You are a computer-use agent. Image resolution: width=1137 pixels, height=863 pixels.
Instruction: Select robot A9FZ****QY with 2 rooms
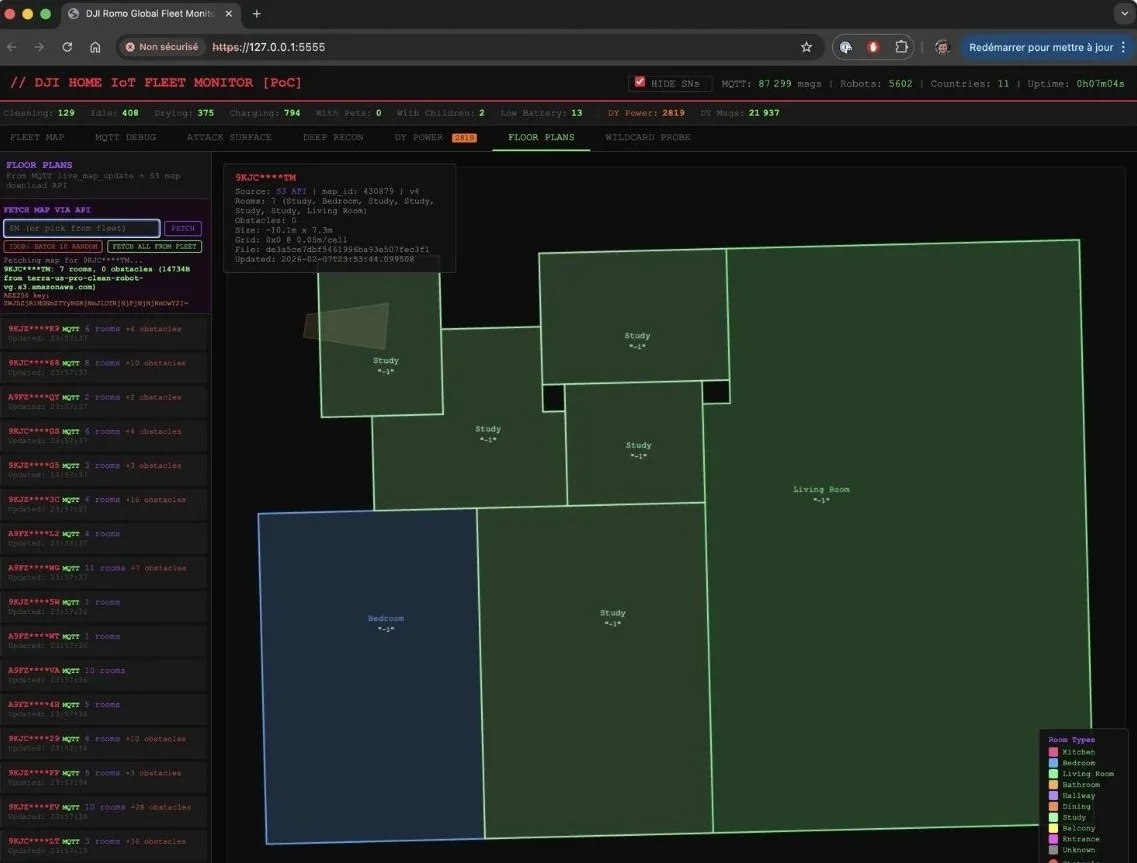(x=104, y=401)
